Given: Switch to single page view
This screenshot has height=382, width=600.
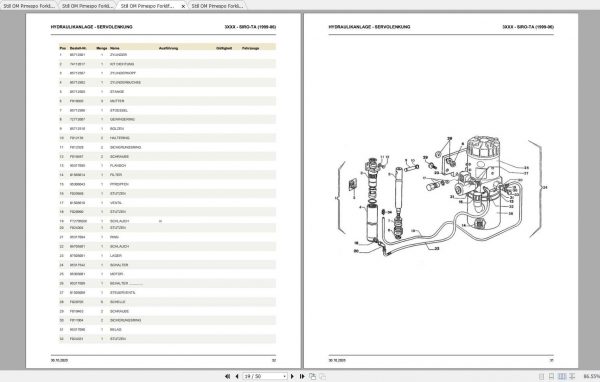Looking at the screenshot, I should pos(541,377).
